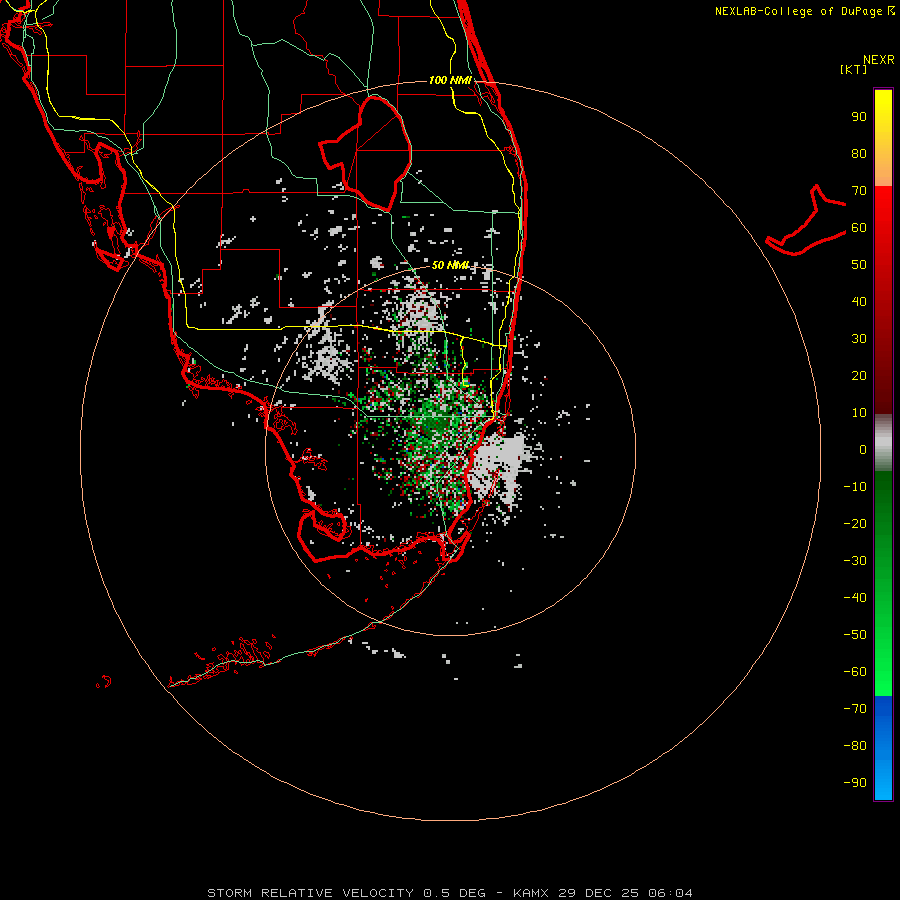Viewport: 900px width, 900px height.
Task: Click the 80 value on the velocity scale
Action: [859, 154]
